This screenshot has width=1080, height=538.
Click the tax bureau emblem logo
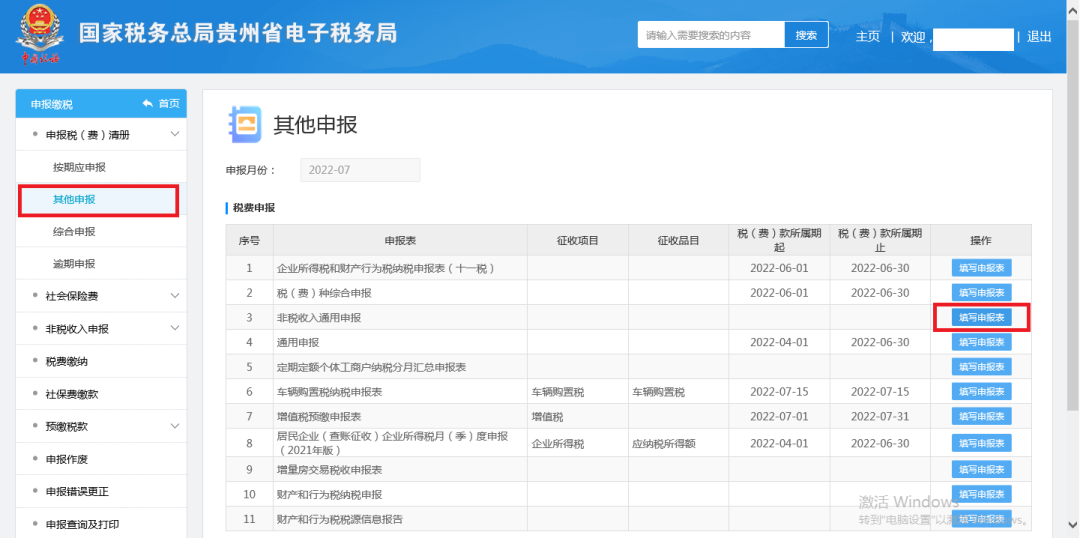[x=39, y=36]
